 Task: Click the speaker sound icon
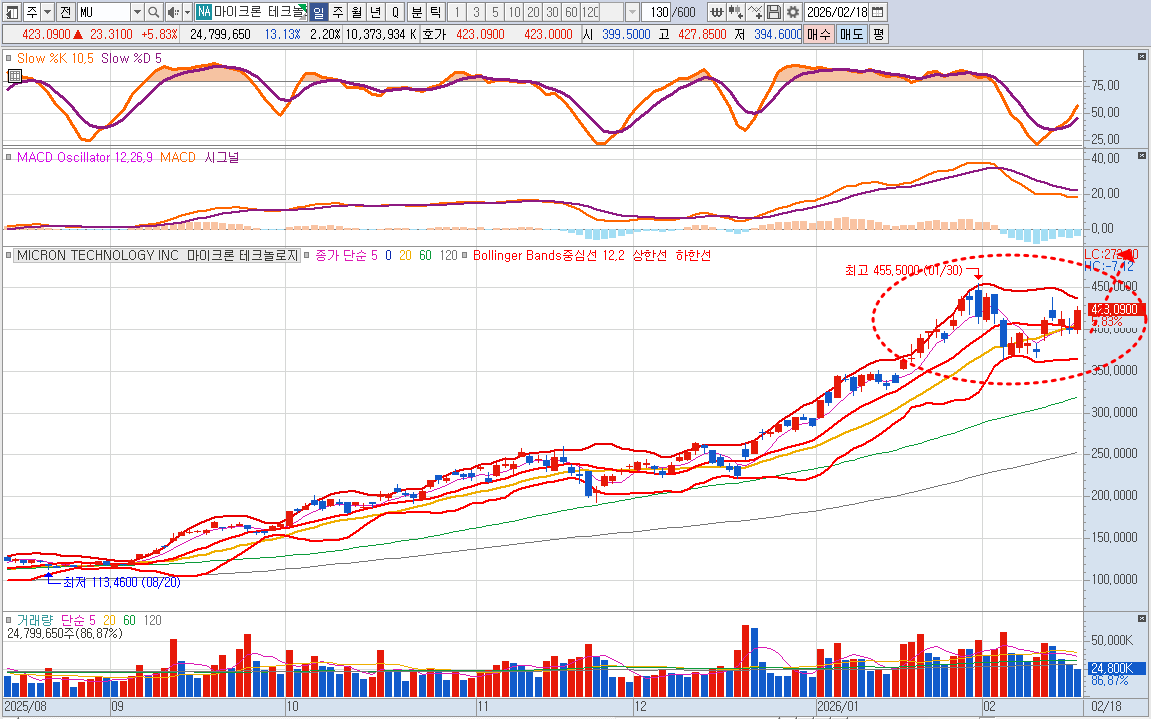(172, 12)
